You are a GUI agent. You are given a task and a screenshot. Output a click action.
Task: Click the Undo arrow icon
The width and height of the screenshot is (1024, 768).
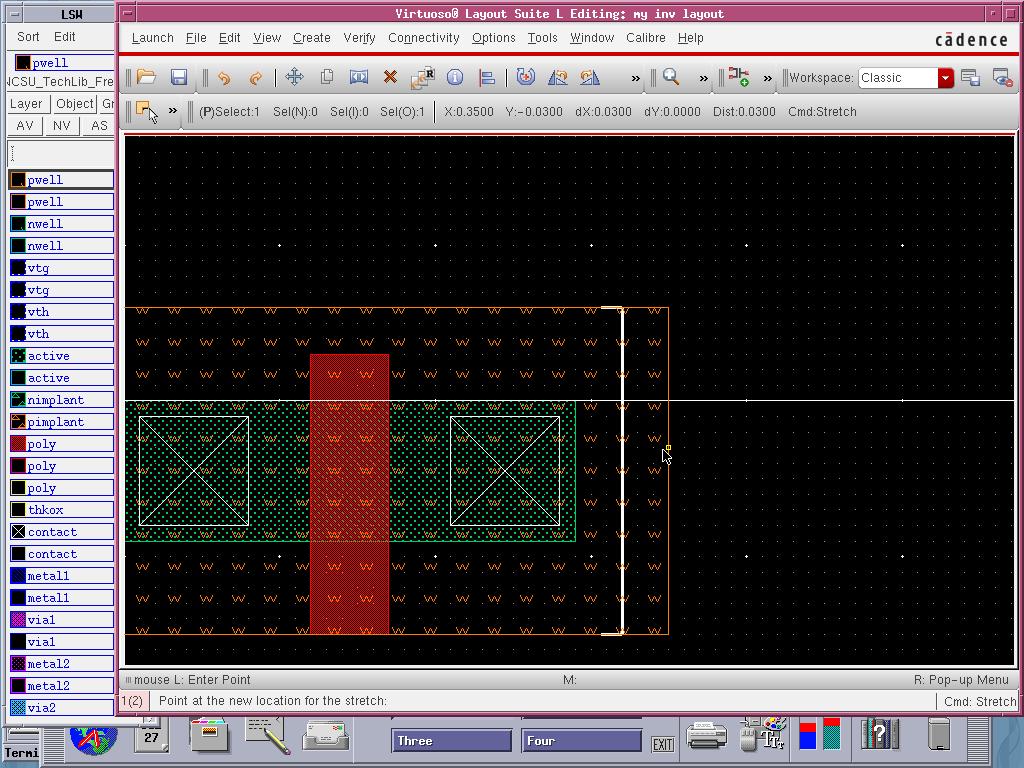[x=224, y=78]
